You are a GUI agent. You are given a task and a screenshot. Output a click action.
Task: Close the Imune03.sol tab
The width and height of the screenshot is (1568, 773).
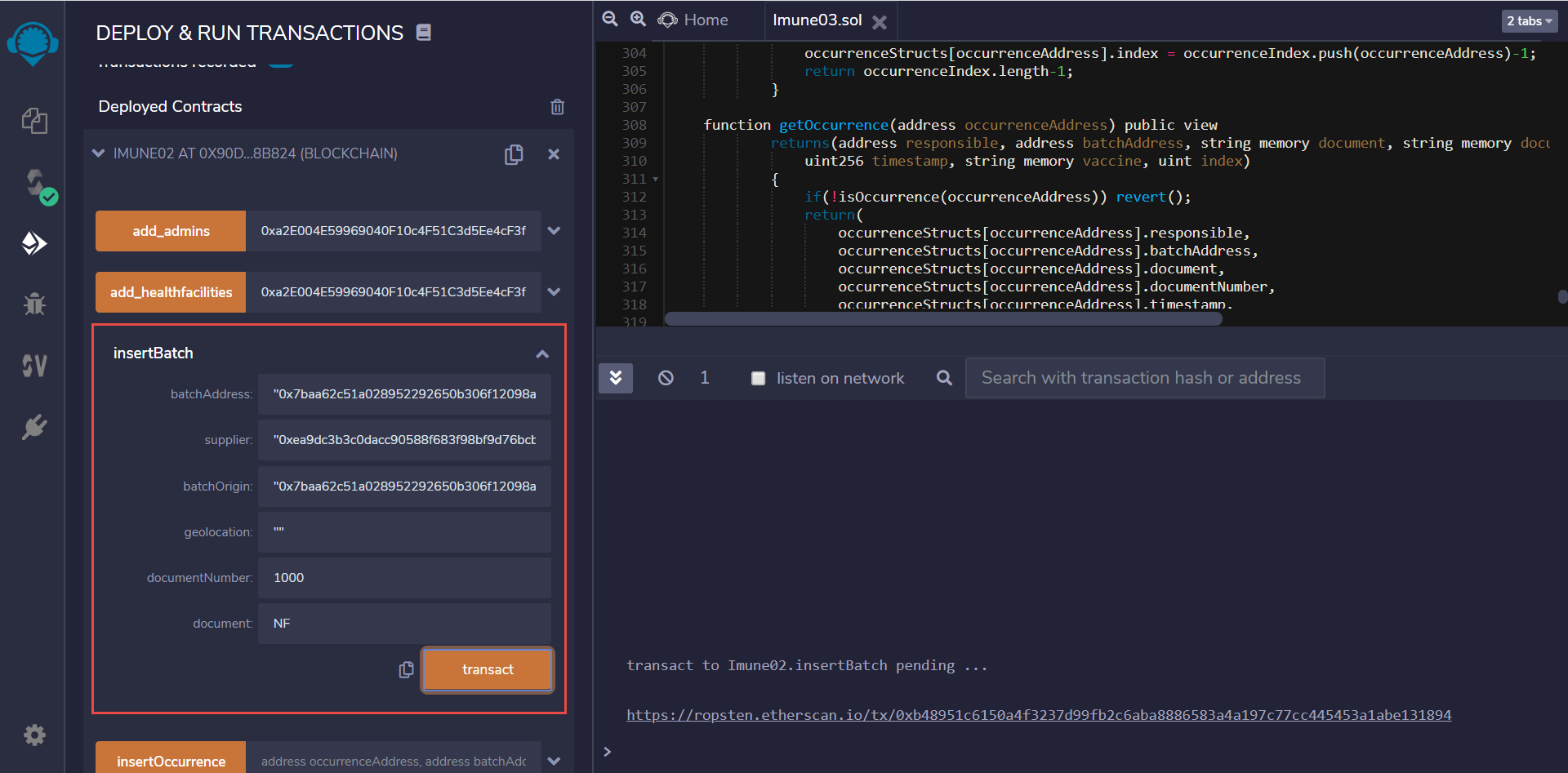[880, 22]
